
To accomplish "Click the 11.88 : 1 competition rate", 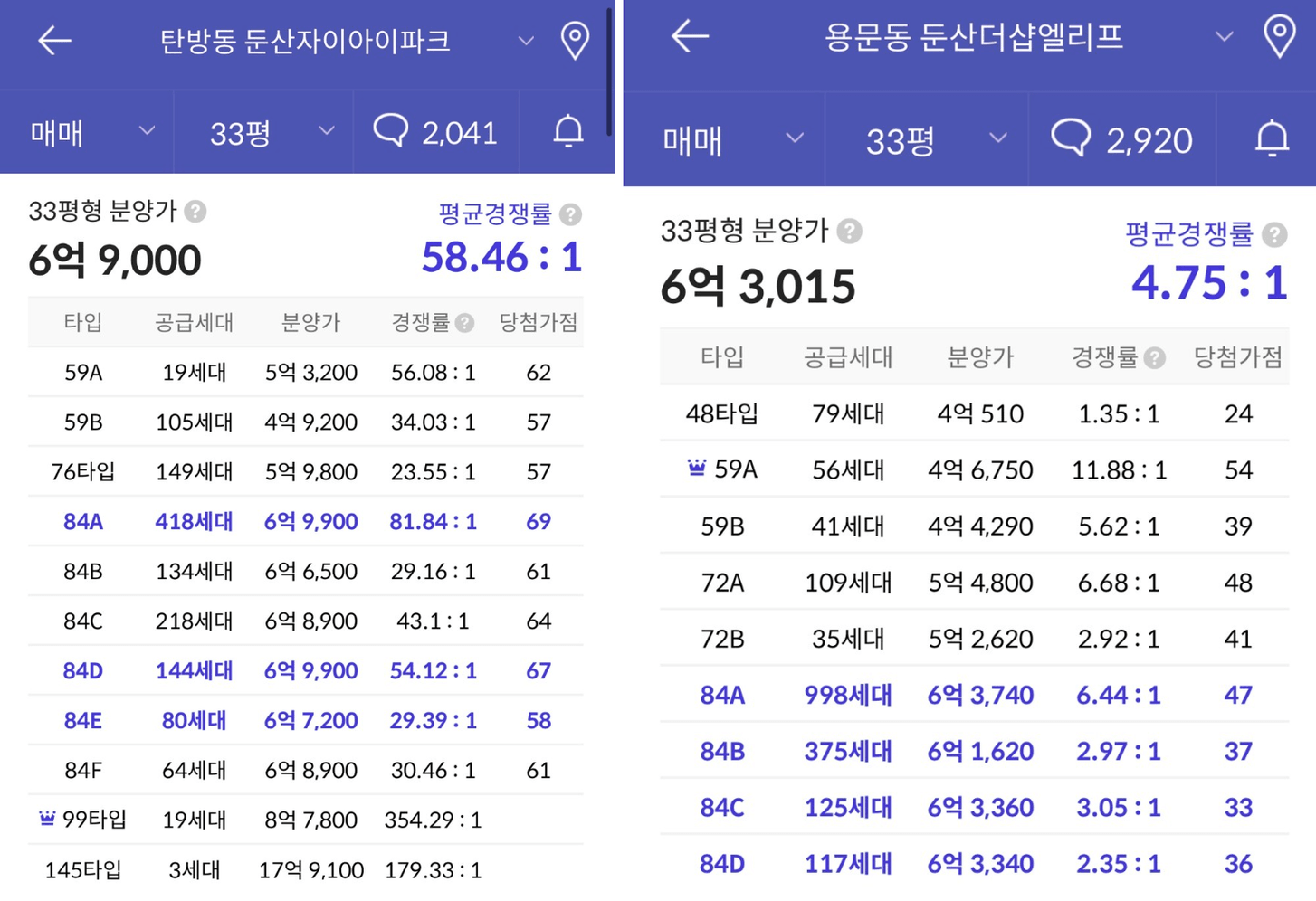I will tap(1119, 469).
